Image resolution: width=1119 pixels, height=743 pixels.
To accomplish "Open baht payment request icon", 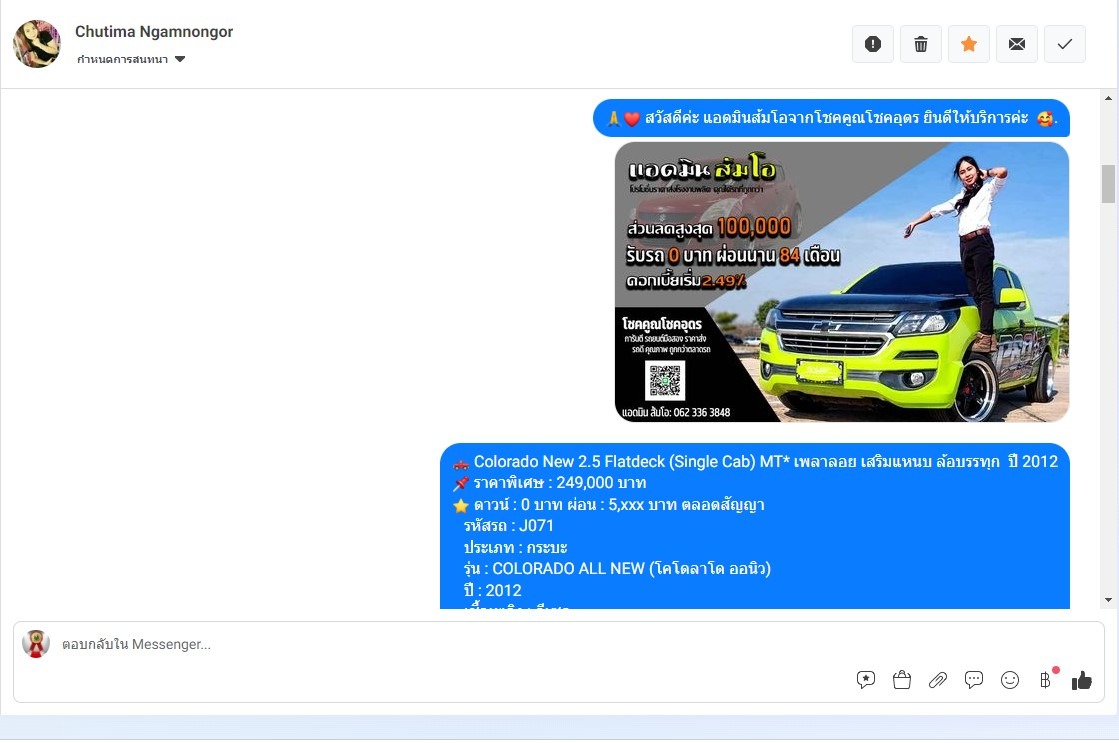I will tap(1045, 679).
